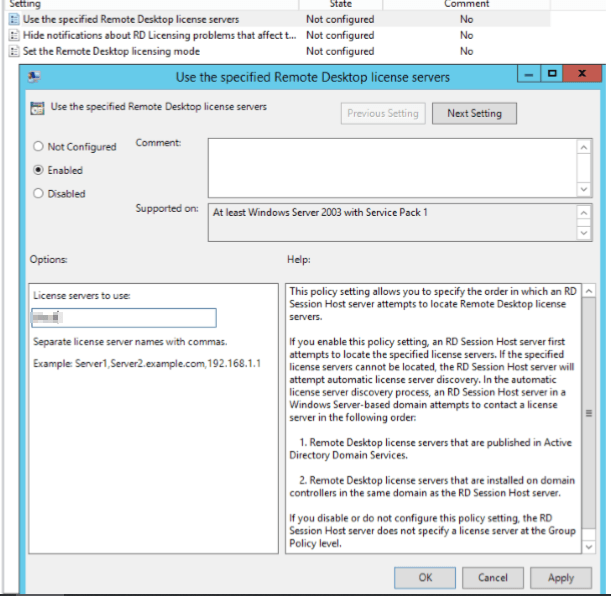Click policy icon beside 'Set the Remote Desktop licensing mode'
The image size is (611, 596).
[14, 51]
